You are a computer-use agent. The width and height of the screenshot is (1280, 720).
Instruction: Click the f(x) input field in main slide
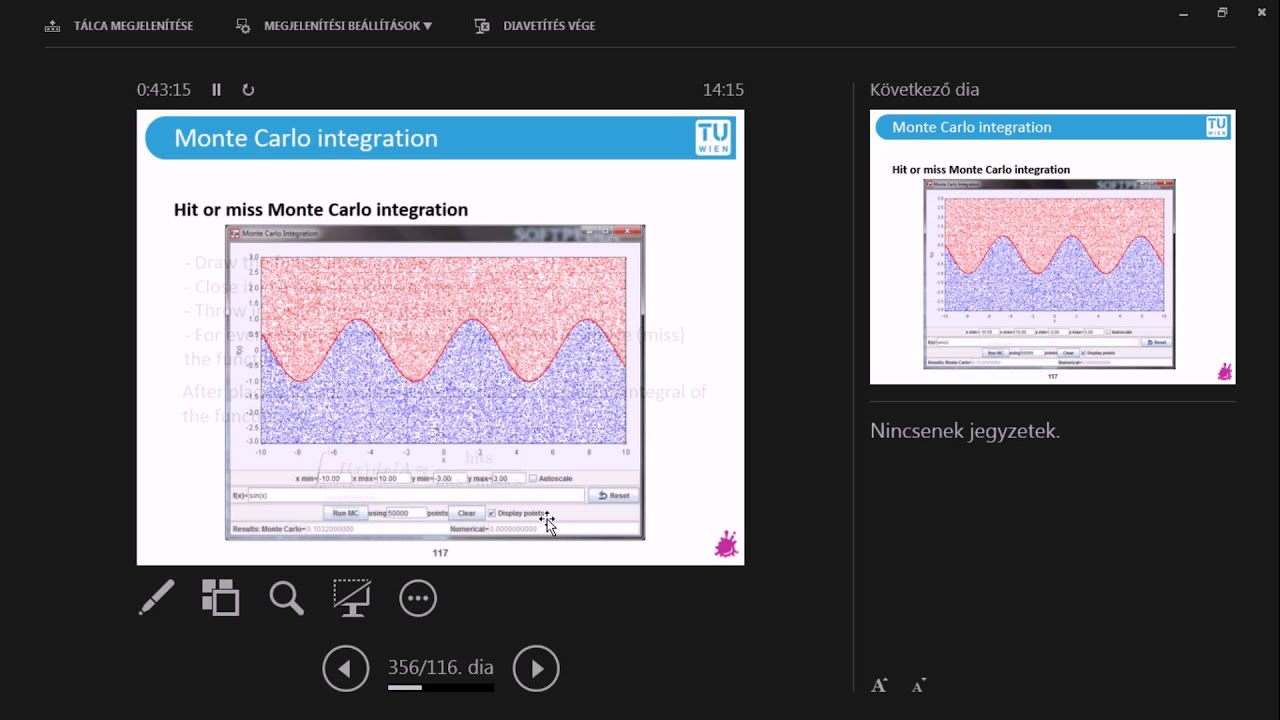(415, 495)
